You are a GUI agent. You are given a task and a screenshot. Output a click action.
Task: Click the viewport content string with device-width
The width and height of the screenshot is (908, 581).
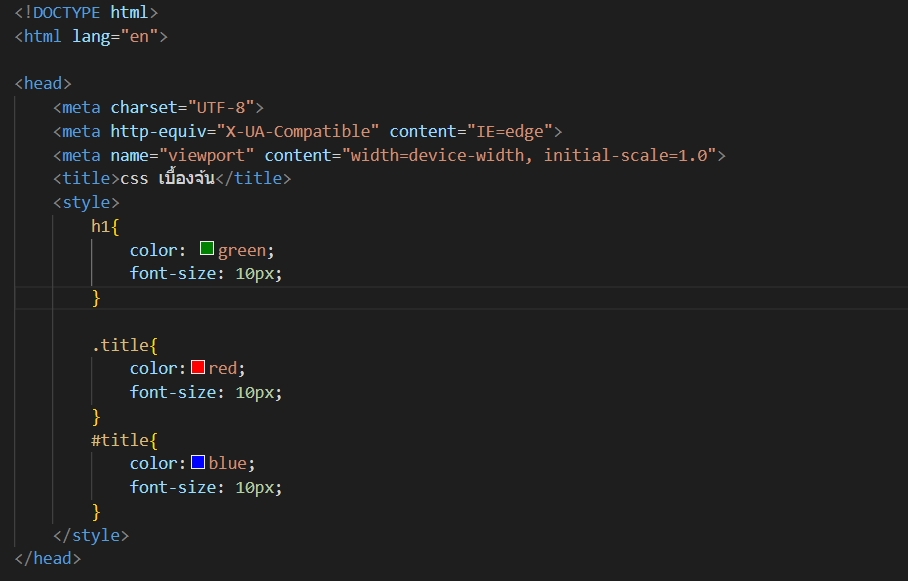[x=530, y=155]
